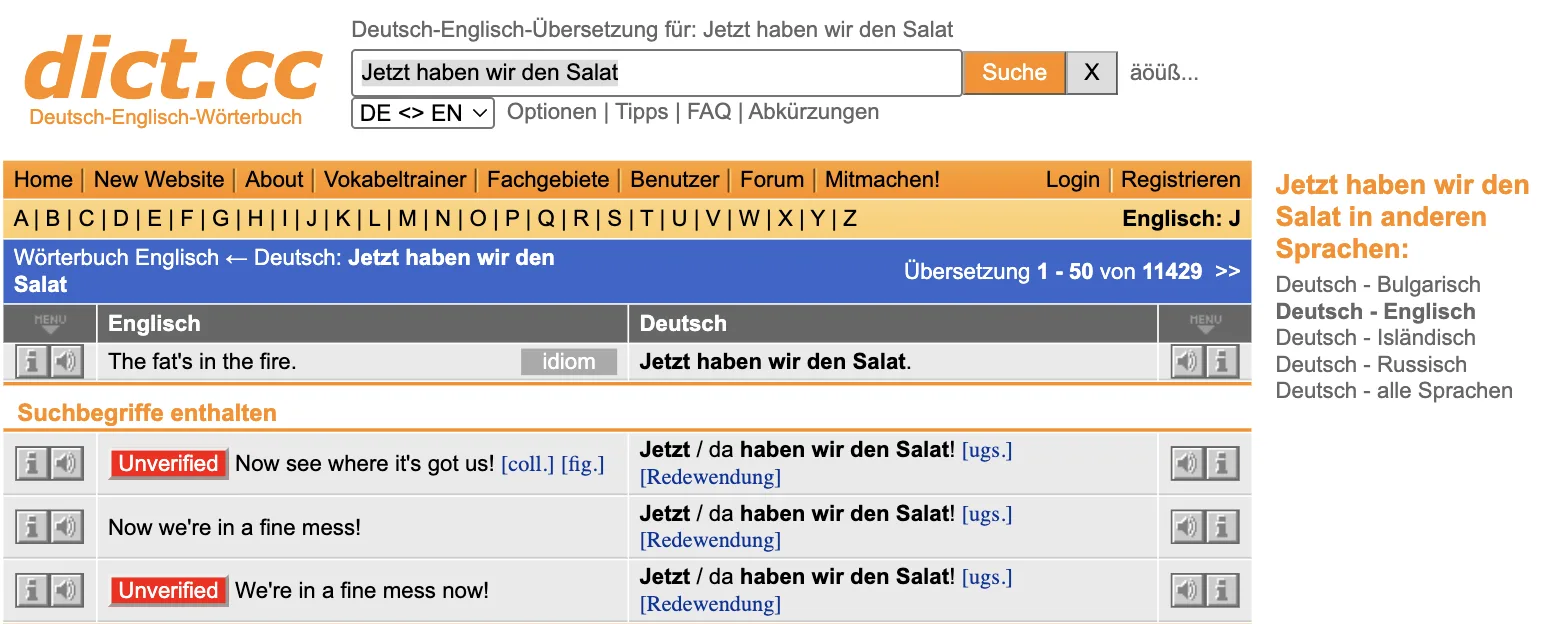Click the text "The fat's in the fire."
The height and width of the screenshot is (624, 1567).
(x=202, y=362)
